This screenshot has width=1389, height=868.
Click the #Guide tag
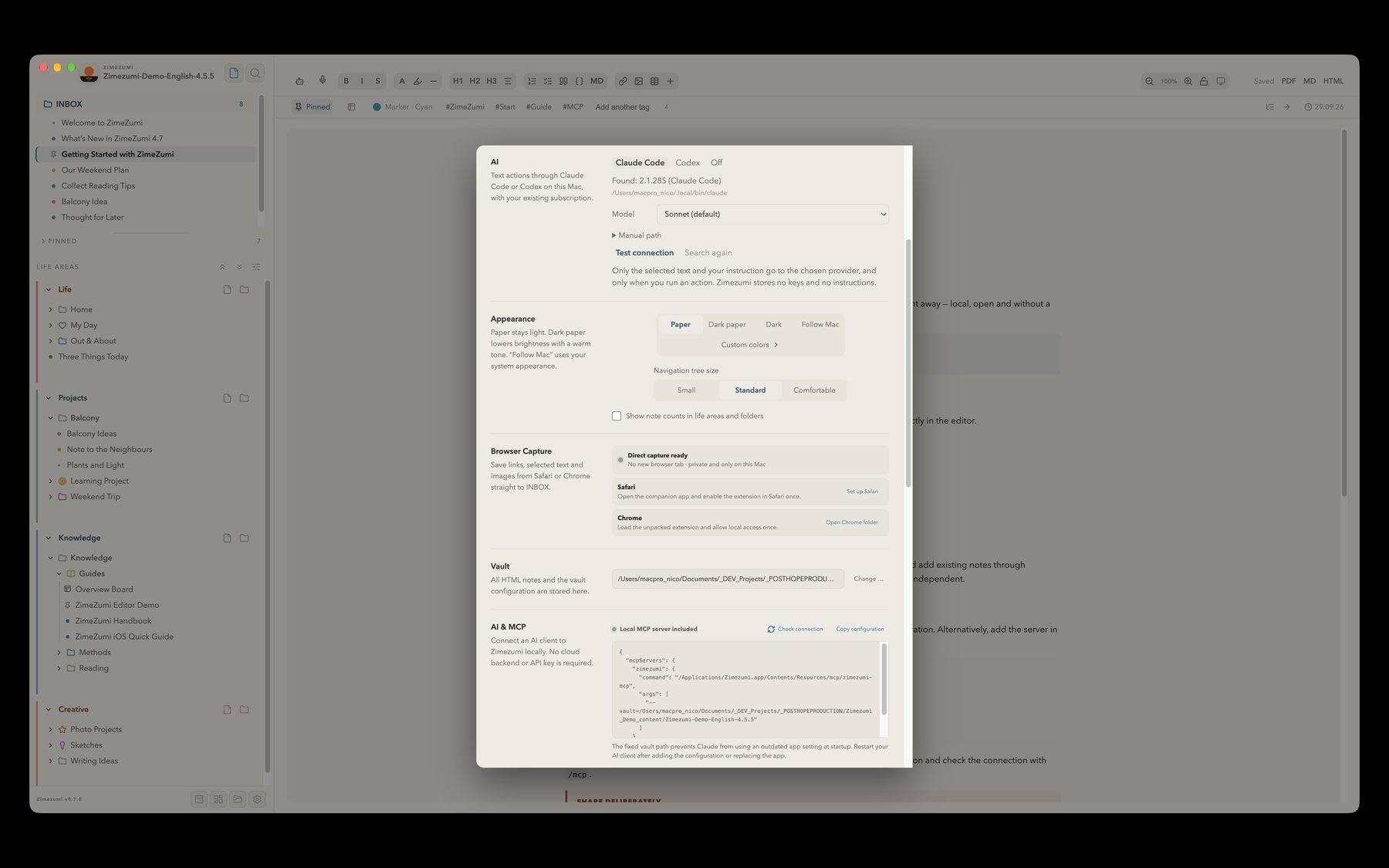(539, 107)
